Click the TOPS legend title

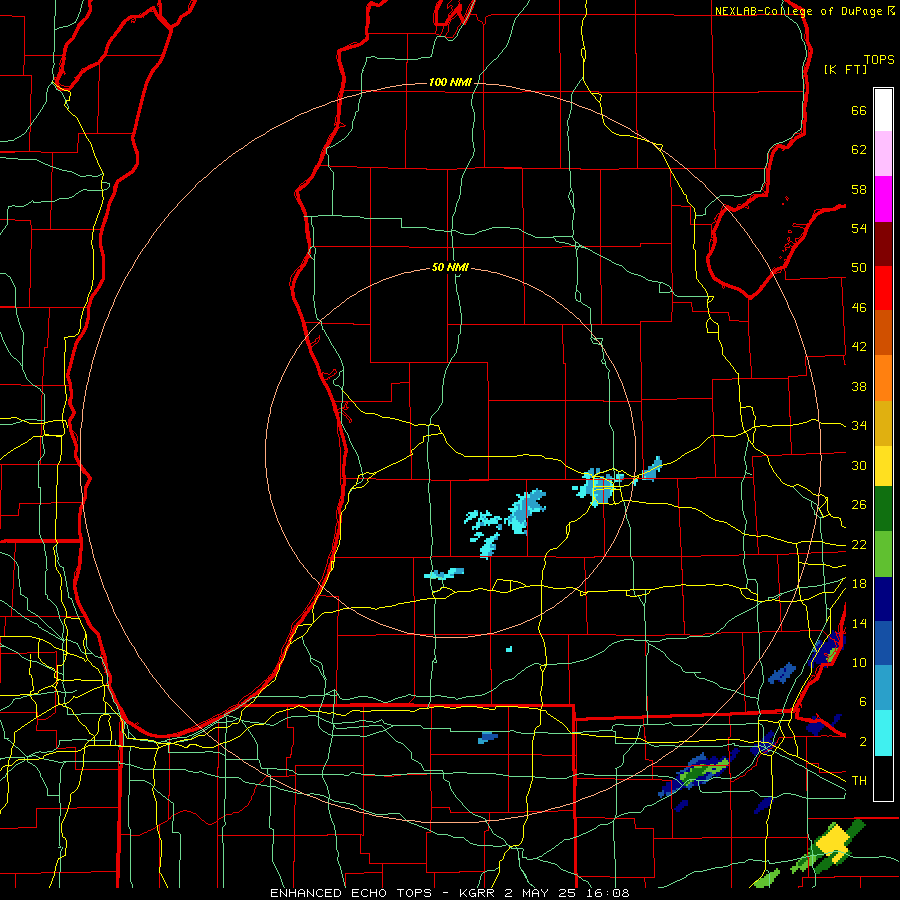click(x=879, y=59)
